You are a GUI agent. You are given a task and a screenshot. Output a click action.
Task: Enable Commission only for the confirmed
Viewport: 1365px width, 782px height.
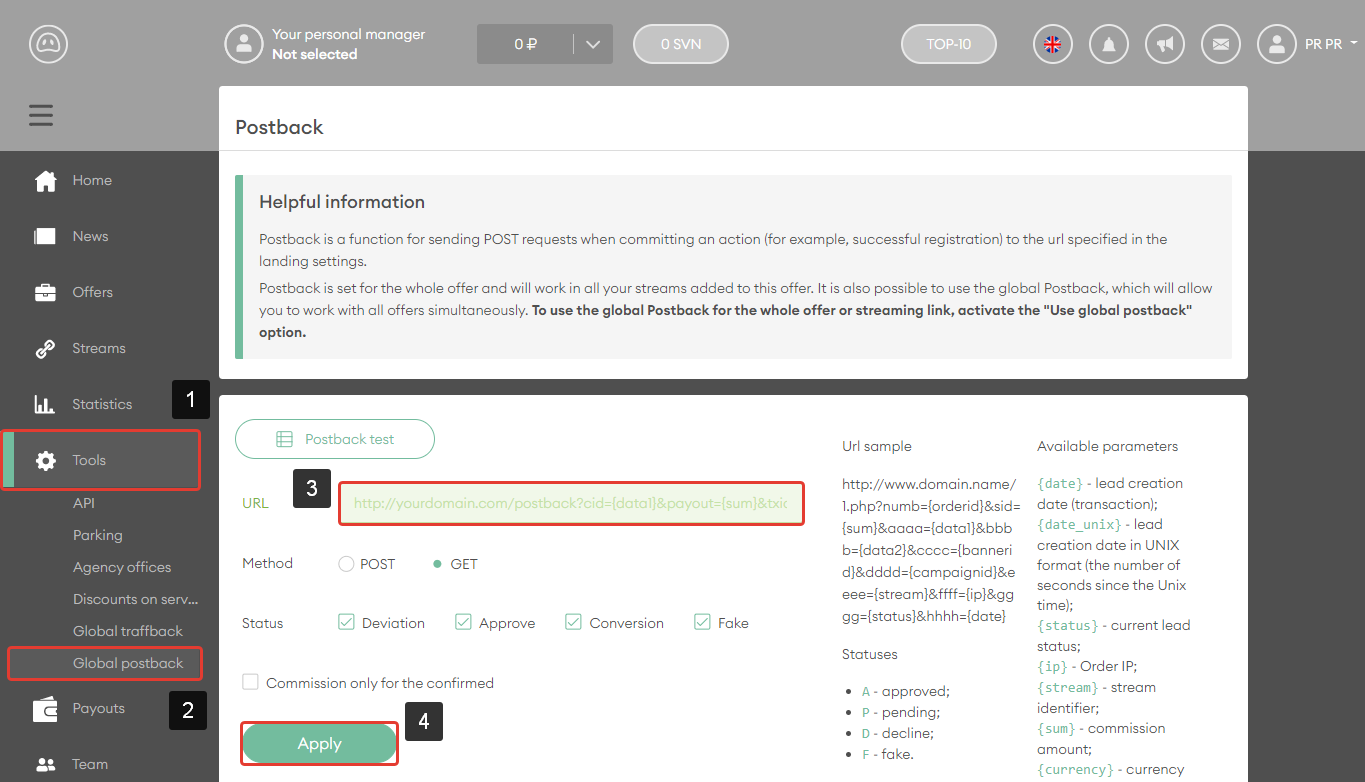click(x=250, y=682)
